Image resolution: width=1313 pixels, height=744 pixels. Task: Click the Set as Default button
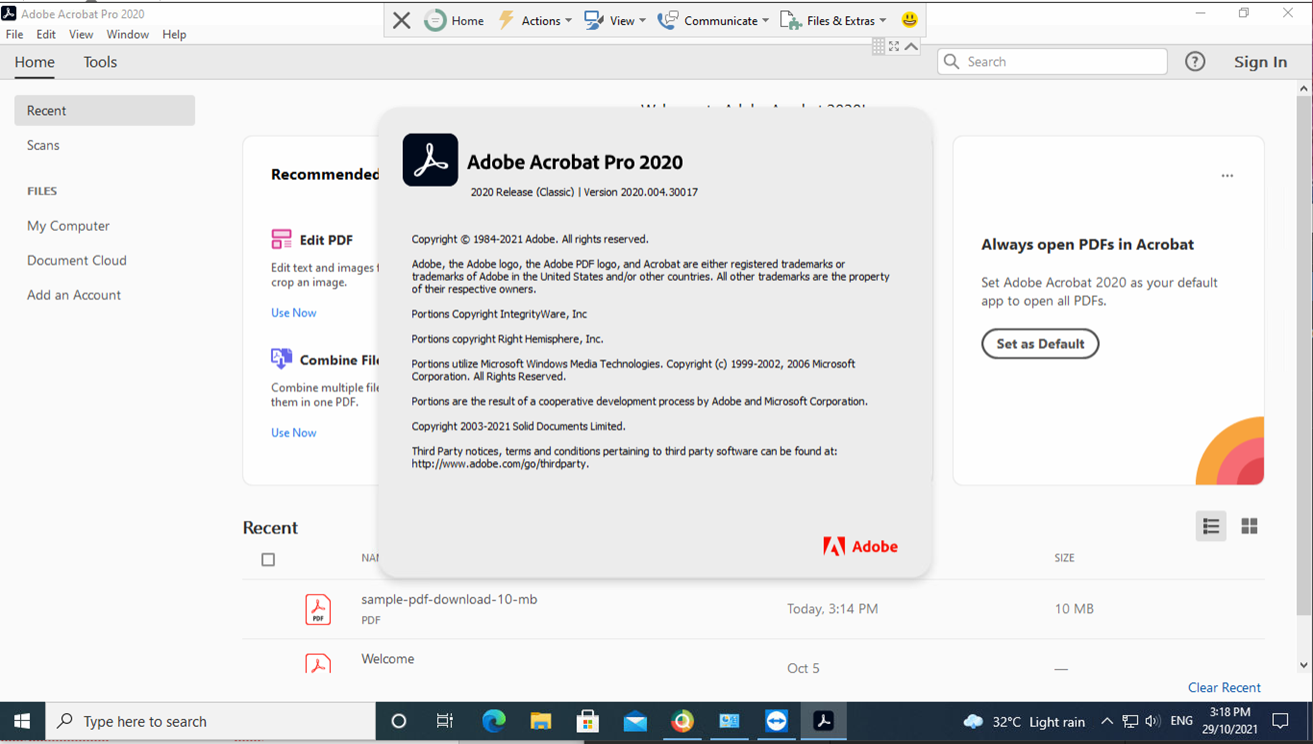[1040, 343]
